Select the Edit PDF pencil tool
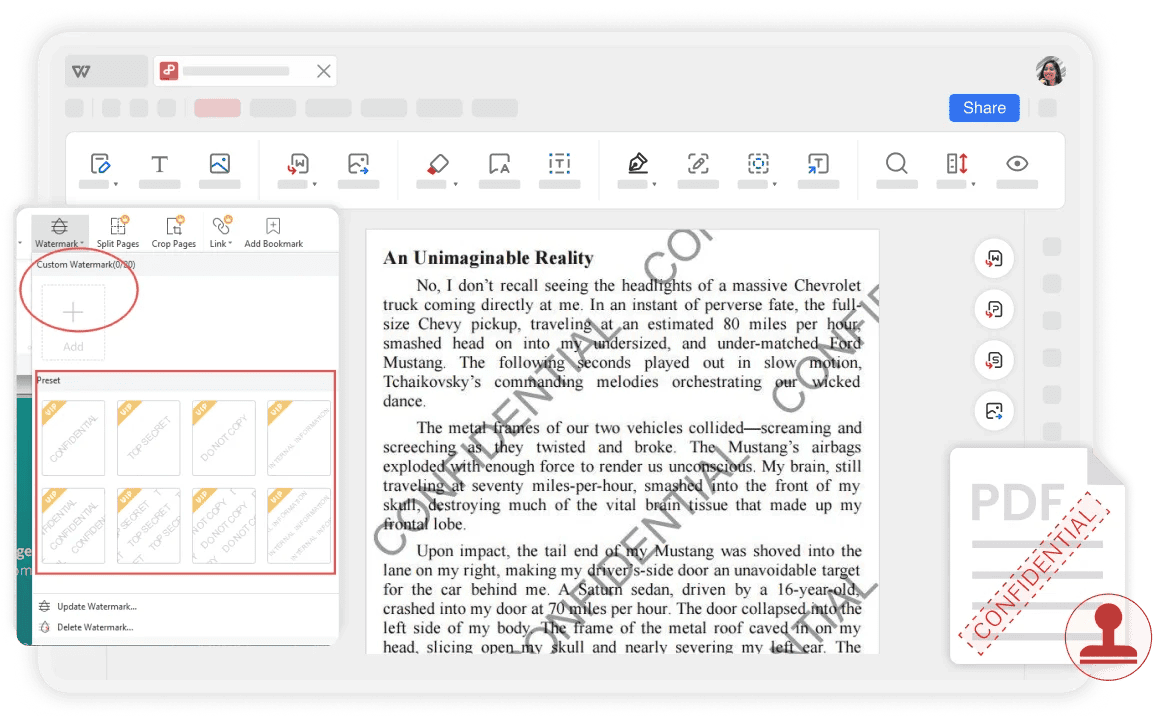 click(100, 163)
